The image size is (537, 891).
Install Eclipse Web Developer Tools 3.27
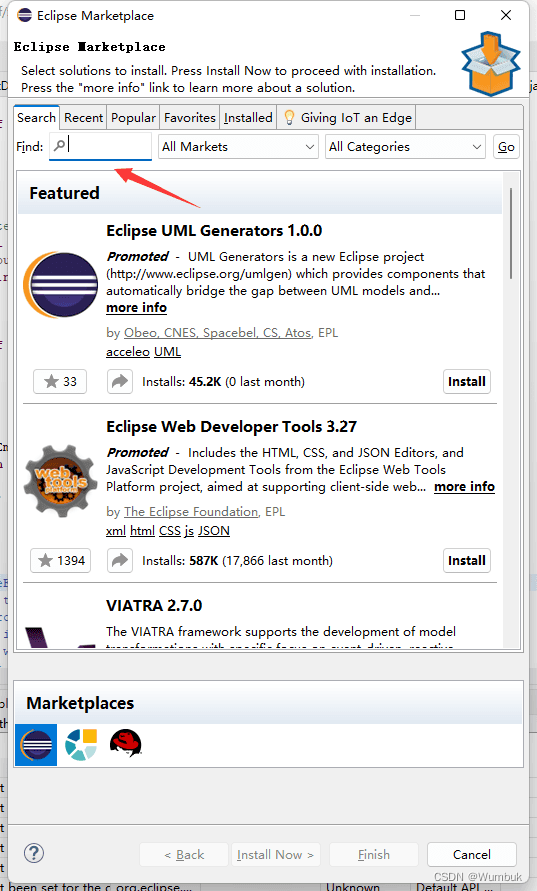coord(467,561)
